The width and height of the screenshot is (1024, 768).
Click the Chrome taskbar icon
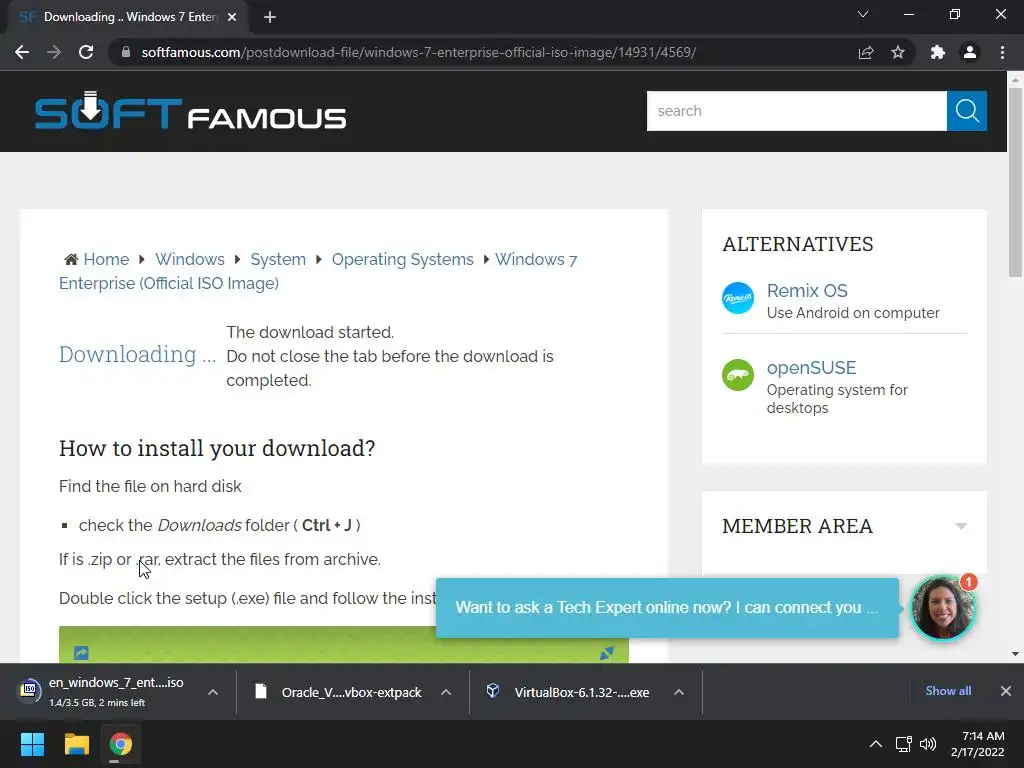121,744
